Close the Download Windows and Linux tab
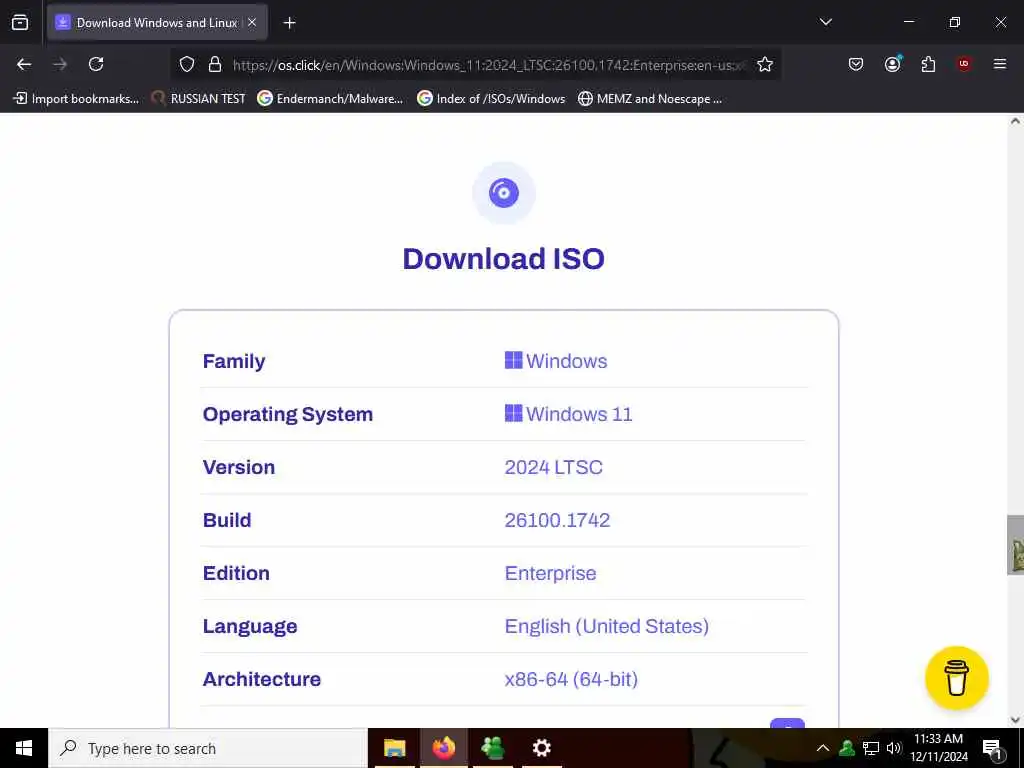The image size is (1024, 768). pyautogui.click(x=252, y=22)
